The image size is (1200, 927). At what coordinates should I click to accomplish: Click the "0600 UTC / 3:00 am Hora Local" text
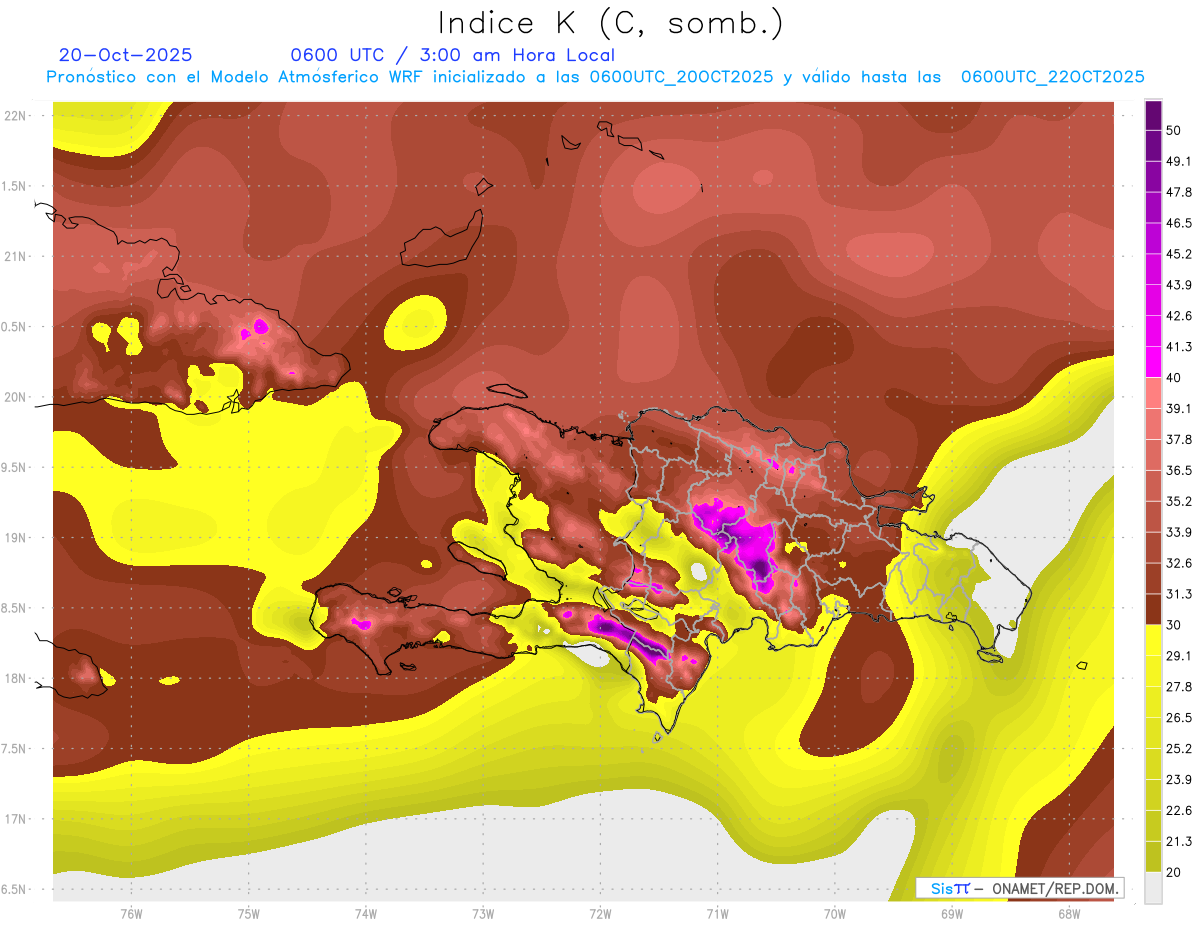pos(452,55)
